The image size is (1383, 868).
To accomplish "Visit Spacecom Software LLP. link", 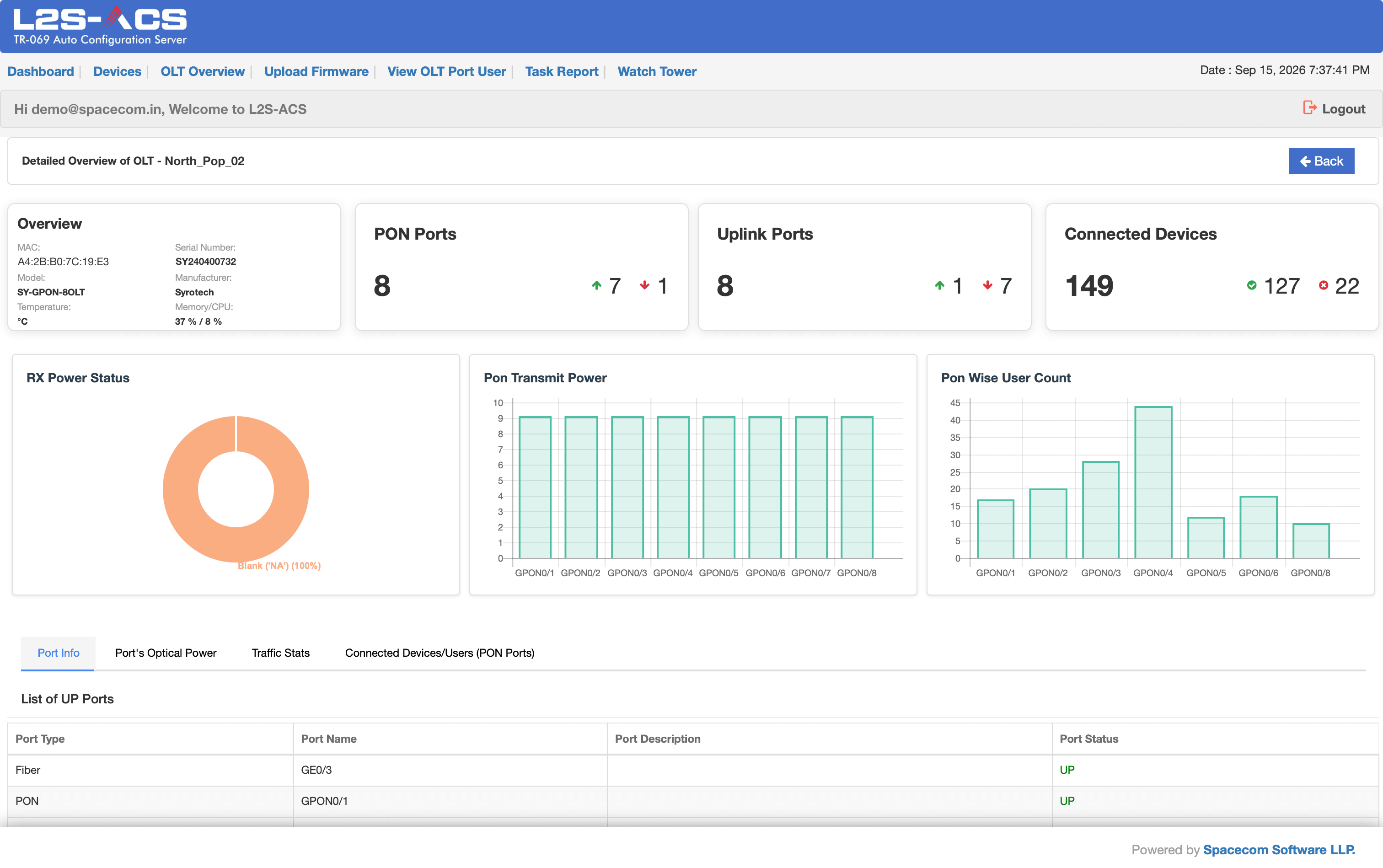I will 1279,850.
